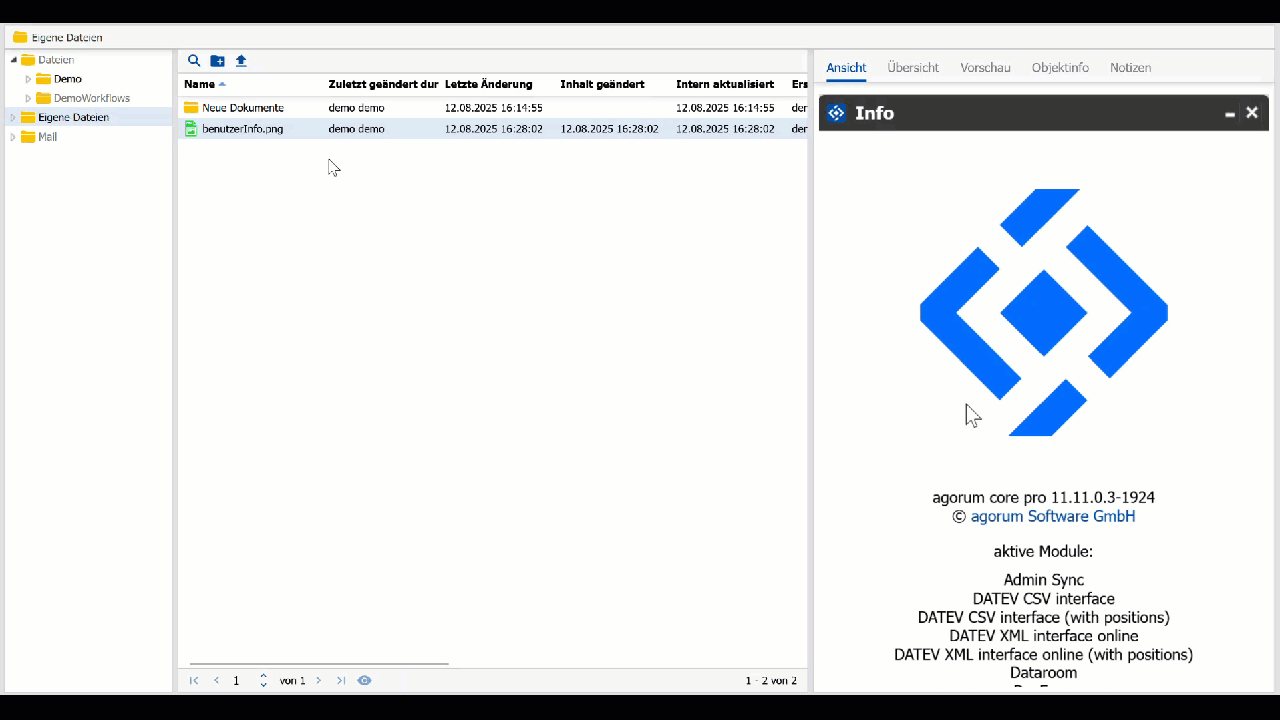The image size is (1280, 720).
Task: Go to previous page in pager
Action: click(216, 681)
